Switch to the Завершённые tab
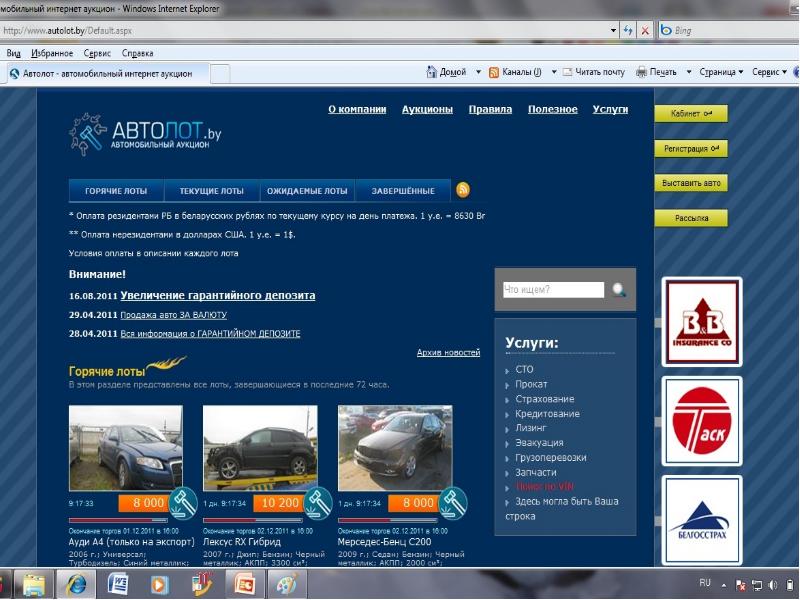 click(403, 190)
